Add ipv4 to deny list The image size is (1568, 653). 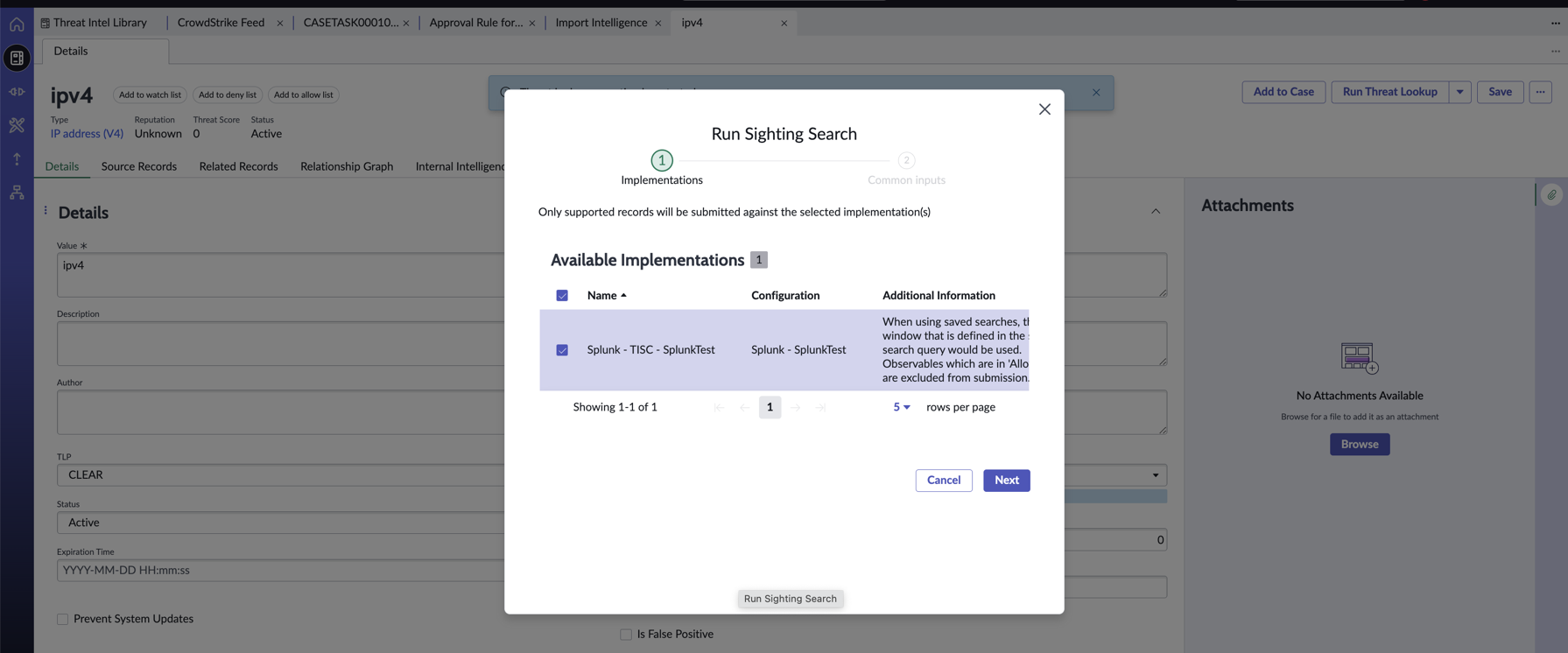pos(228,95)
